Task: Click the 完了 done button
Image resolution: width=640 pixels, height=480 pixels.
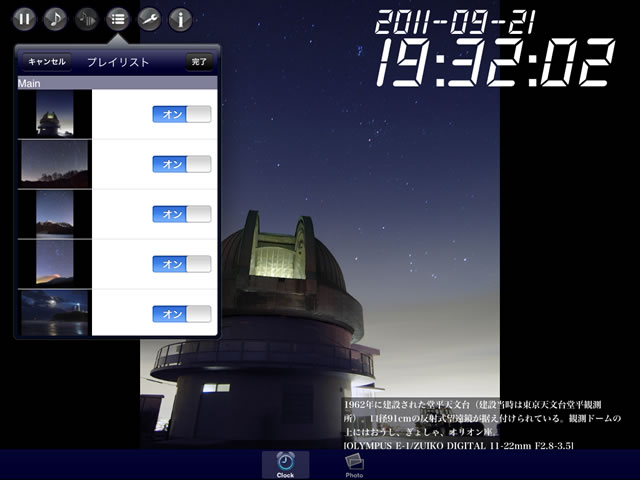Action: pos(199,62)
